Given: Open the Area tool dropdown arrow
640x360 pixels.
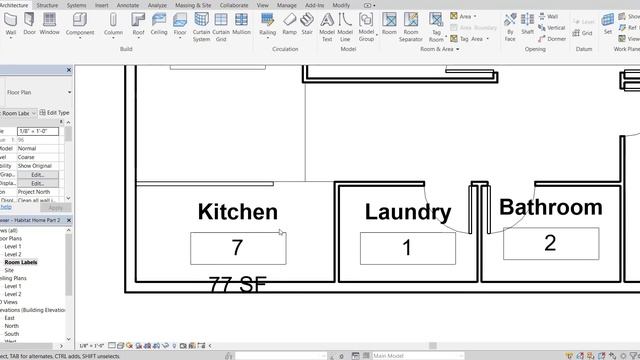Looking at the screenshot, I should tap(475, 16).
